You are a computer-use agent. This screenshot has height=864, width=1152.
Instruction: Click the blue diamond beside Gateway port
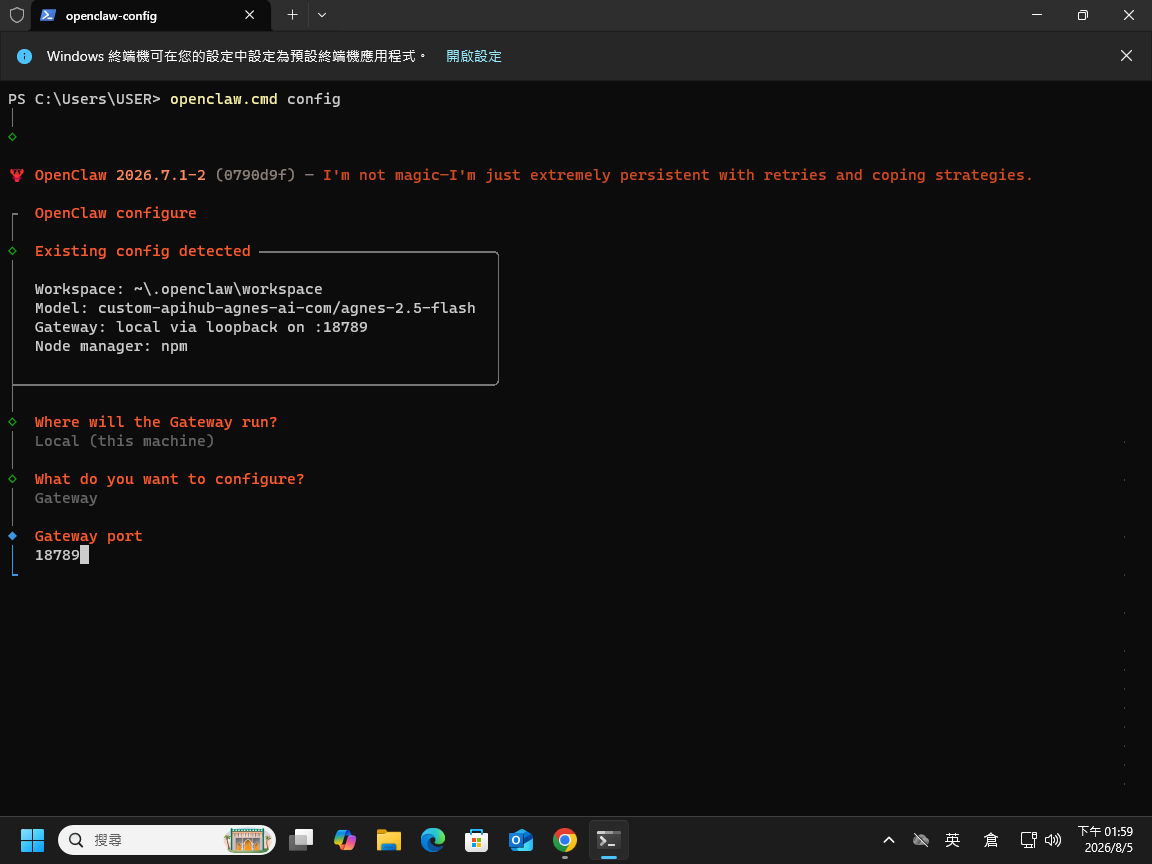click(12, 536)
